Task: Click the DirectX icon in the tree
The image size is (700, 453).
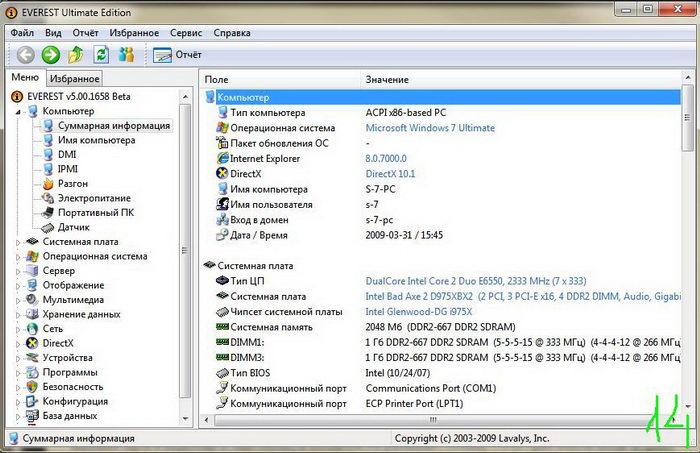Action: (x=32, y=343)
